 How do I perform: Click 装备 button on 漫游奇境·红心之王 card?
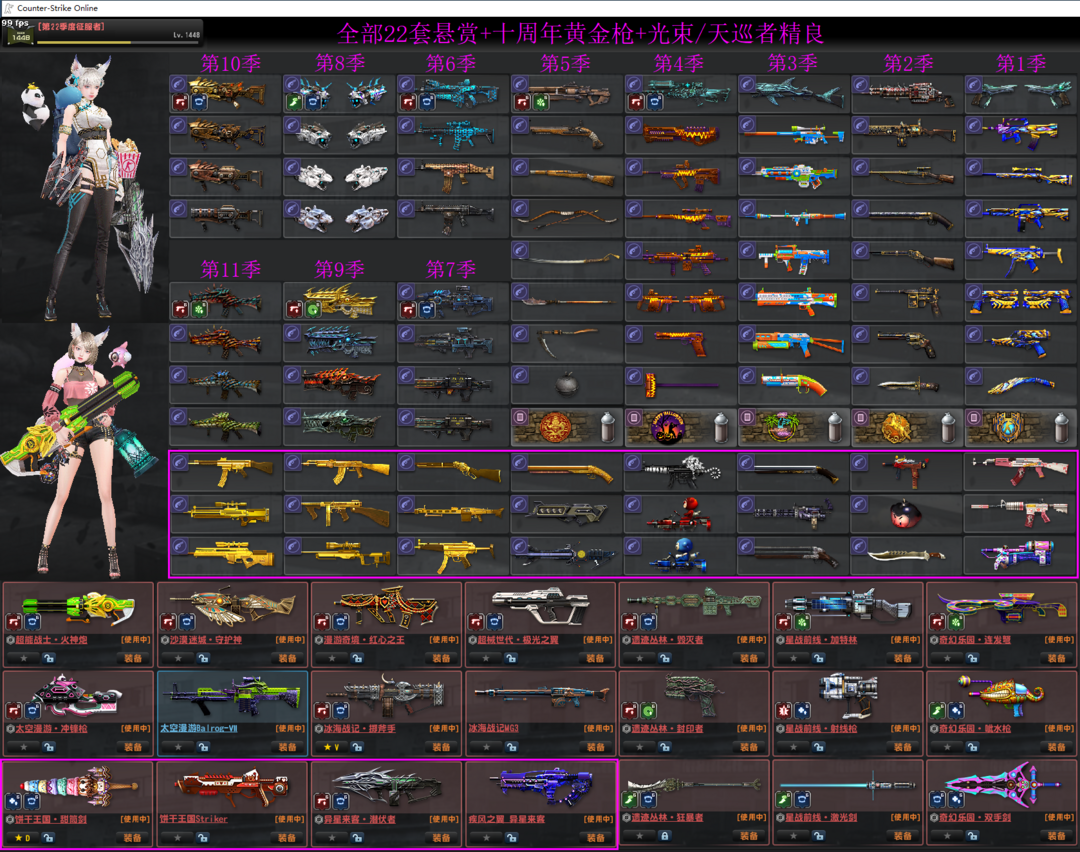[x=442, y=658]
